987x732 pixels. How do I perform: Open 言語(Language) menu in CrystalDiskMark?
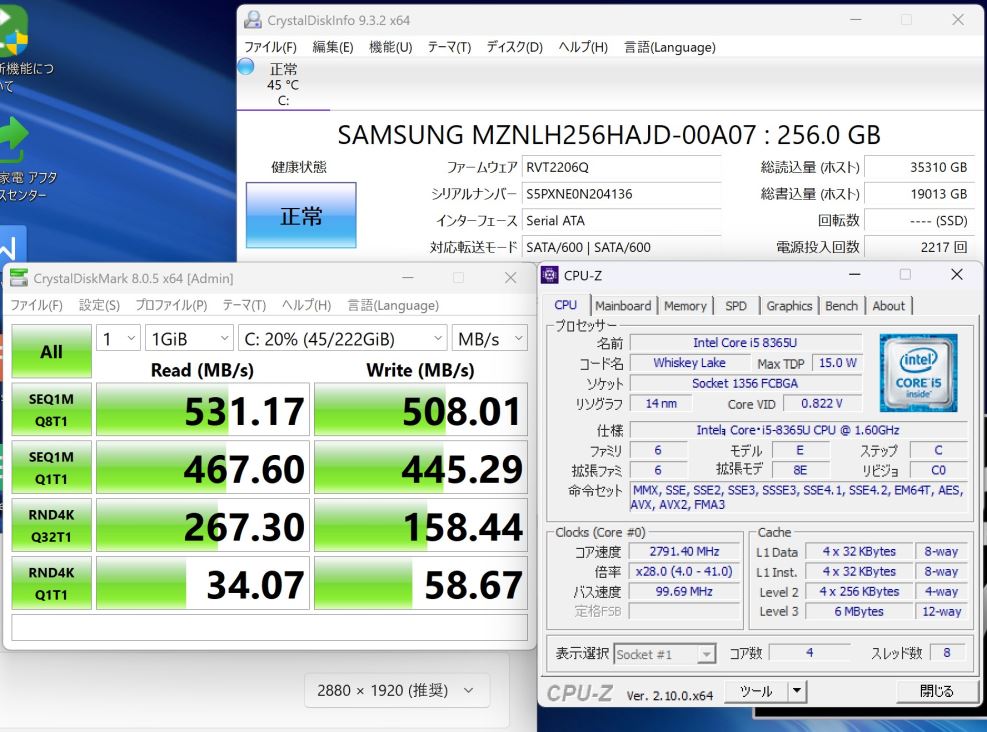click(393, 305)
